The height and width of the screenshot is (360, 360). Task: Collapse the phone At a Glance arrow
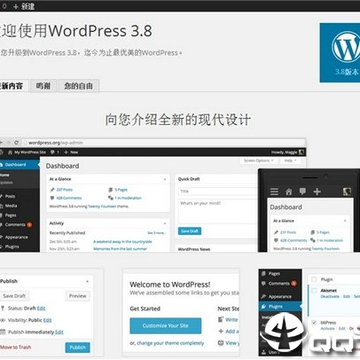click(345, 221)
